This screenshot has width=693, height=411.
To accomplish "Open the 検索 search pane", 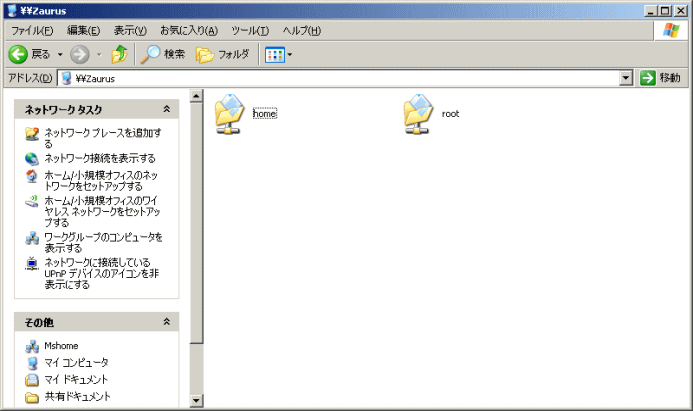I will point(163,54).
